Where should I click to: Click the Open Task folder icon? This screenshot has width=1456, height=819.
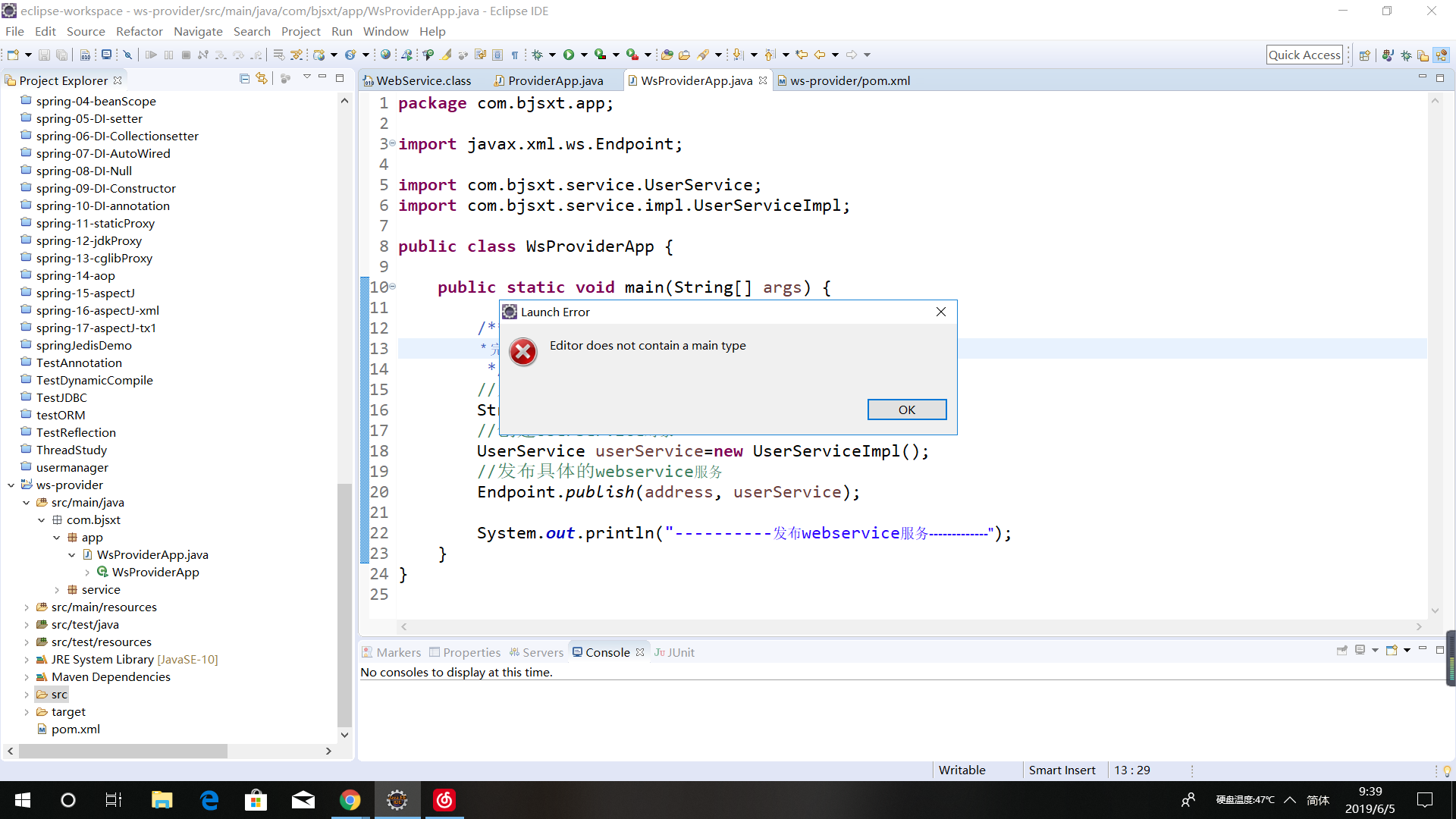(x=684, y=55)
